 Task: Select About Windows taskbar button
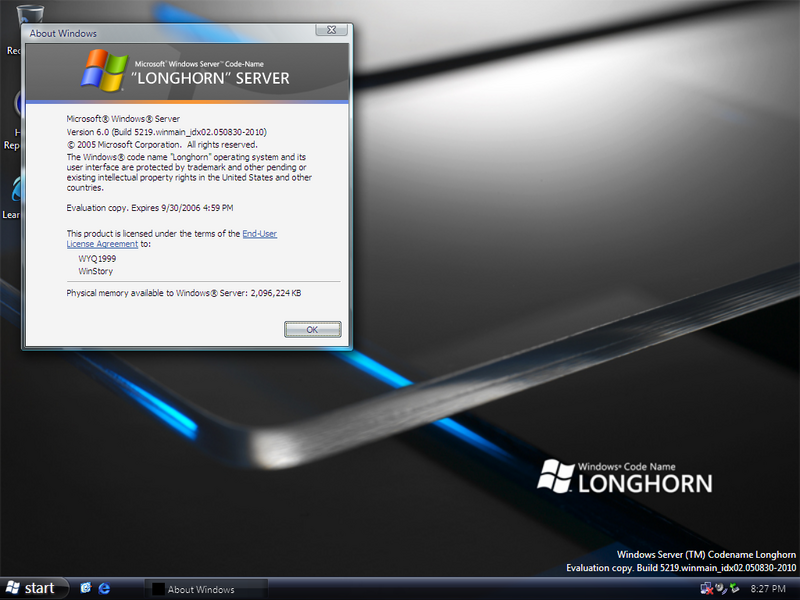pos(207,589)
